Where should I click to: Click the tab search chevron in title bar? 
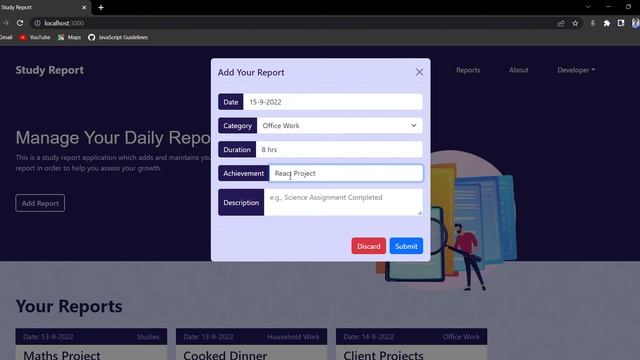click(588, 7)
